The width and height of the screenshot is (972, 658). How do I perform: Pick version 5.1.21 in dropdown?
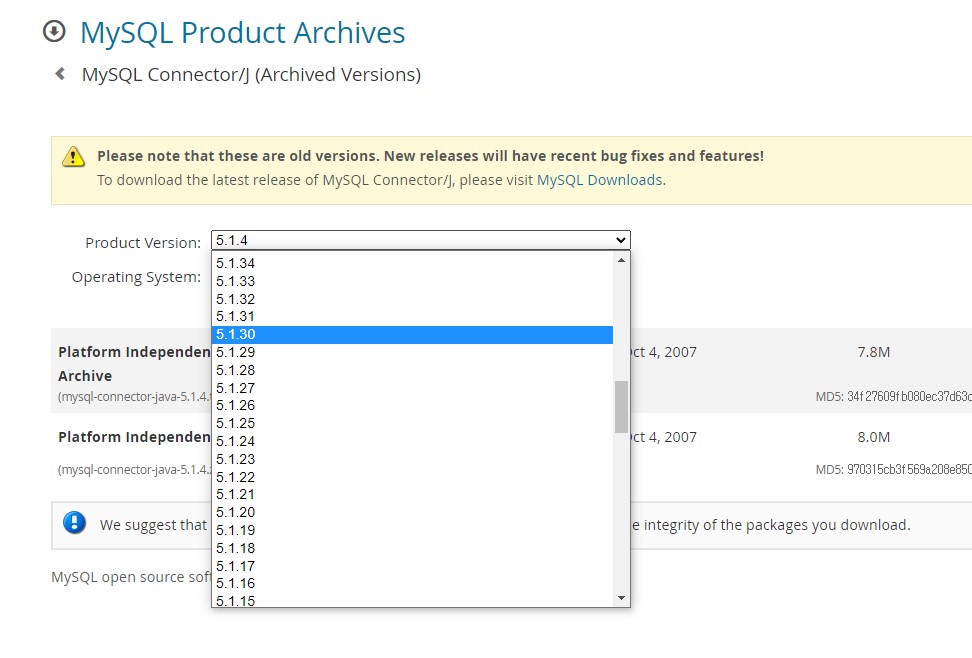[412, 495]
